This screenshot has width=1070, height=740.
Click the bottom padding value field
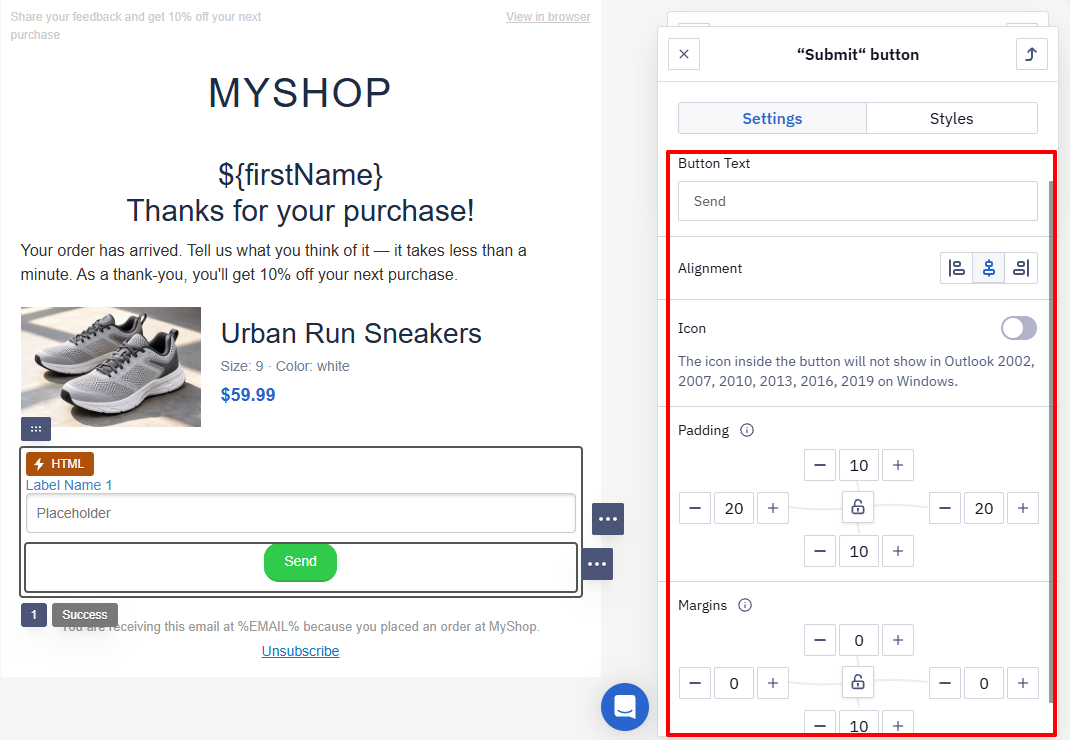pos(858,551)
